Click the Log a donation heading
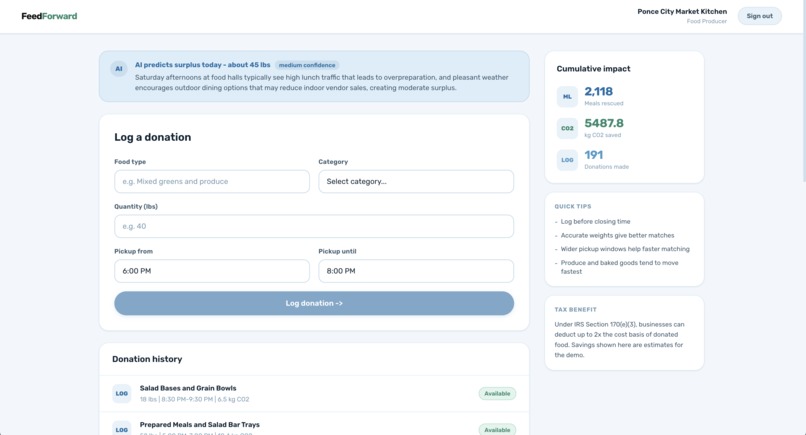 pyautogui.click(x=153, y=137)
